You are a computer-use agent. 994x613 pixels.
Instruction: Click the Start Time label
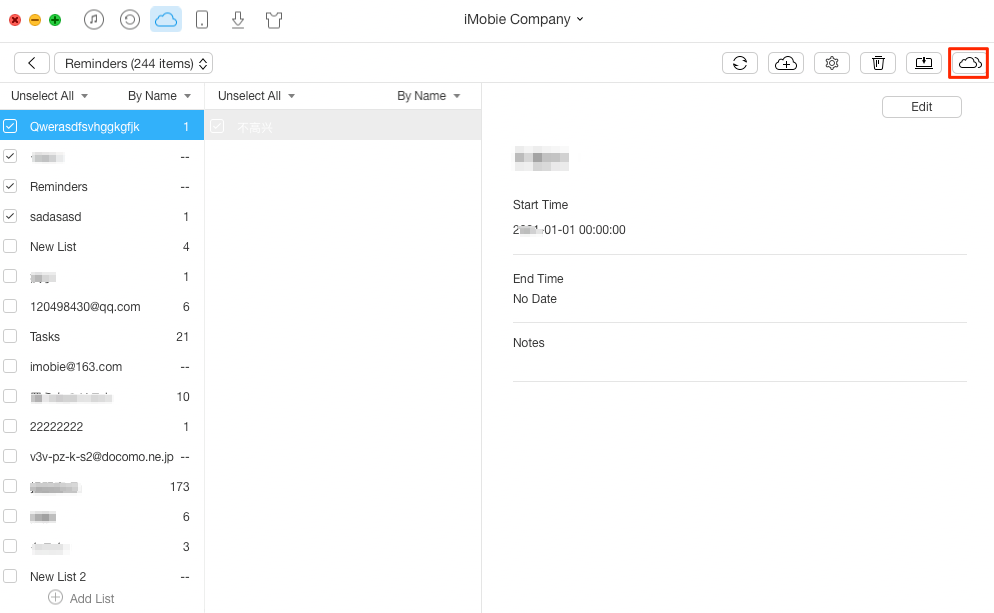pos(540,205)
